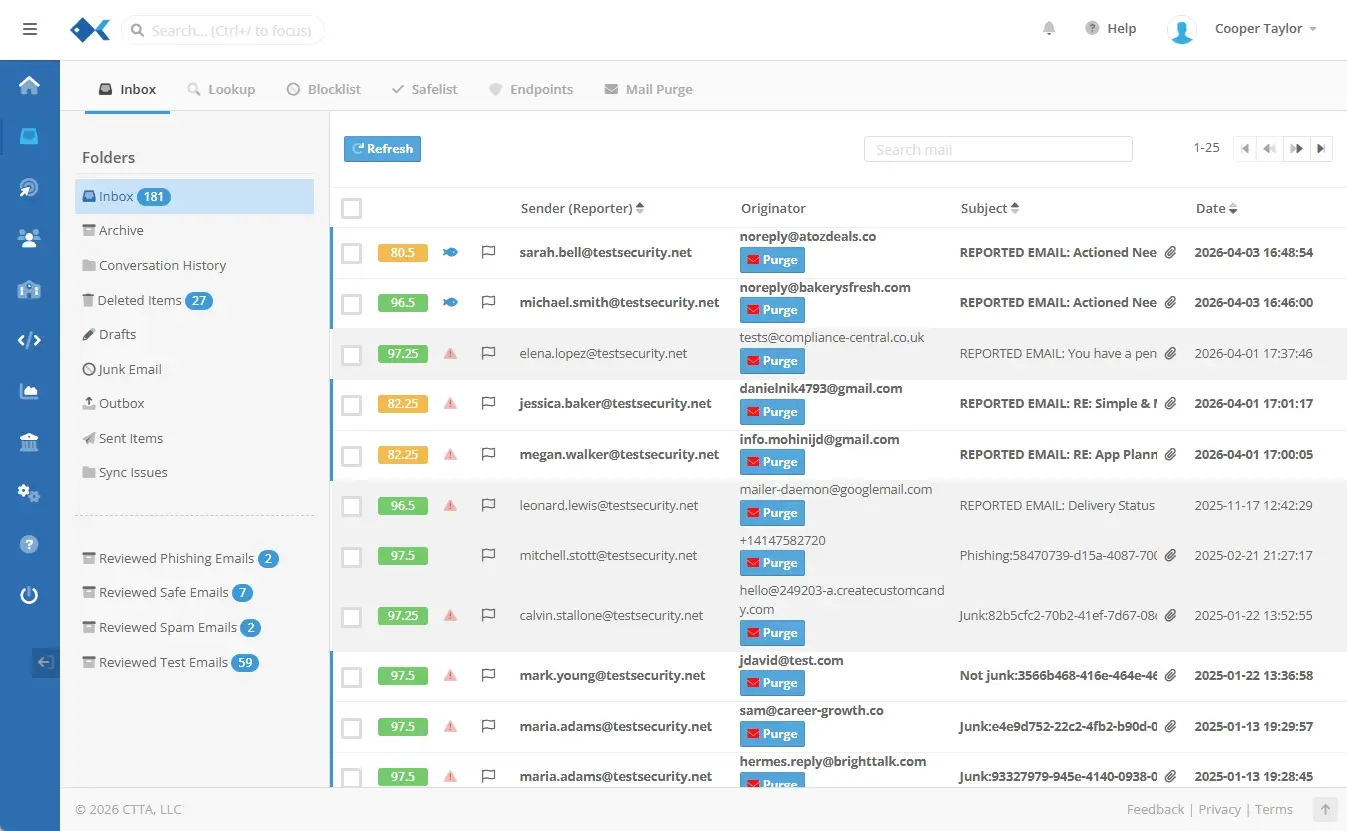The width and height of the screenshot is (1347, 831).
Task: Open the code brackets sidebar icon
Action: (x=29, y=340)
